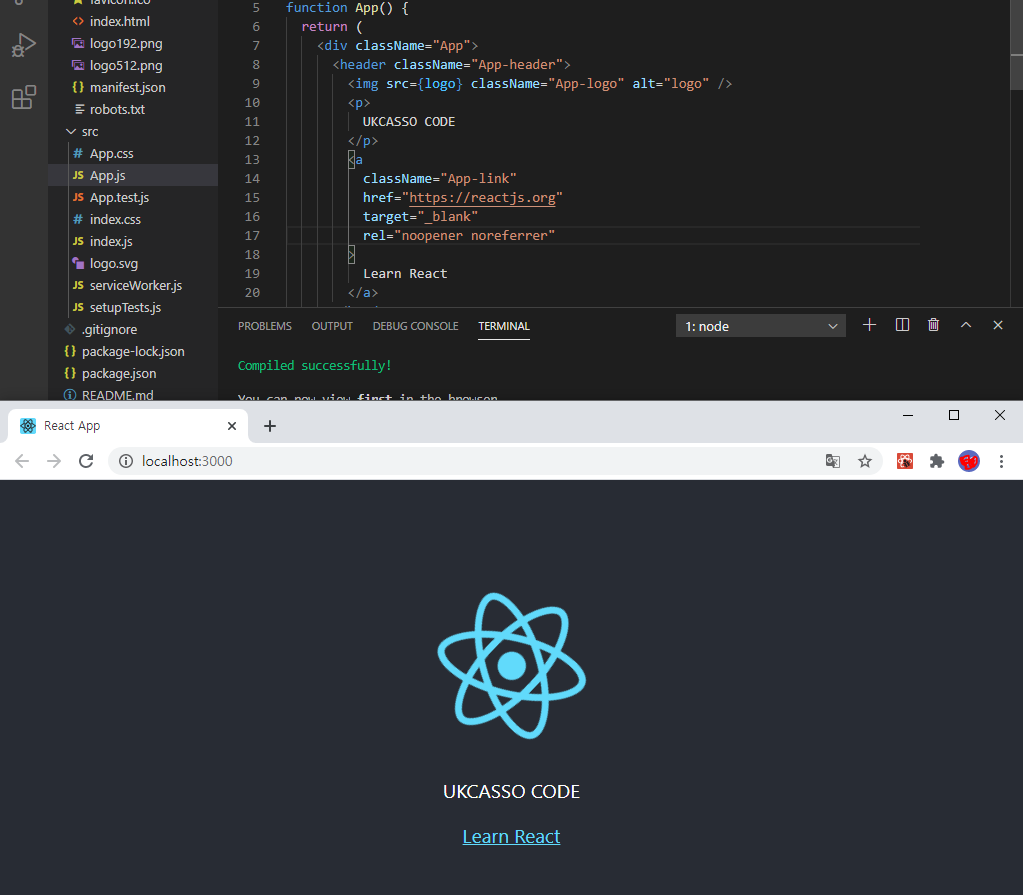Kill the terminal with the trash icon
Image resolution: width=1023 pixels, height=895 pixels.
(934, 325)
